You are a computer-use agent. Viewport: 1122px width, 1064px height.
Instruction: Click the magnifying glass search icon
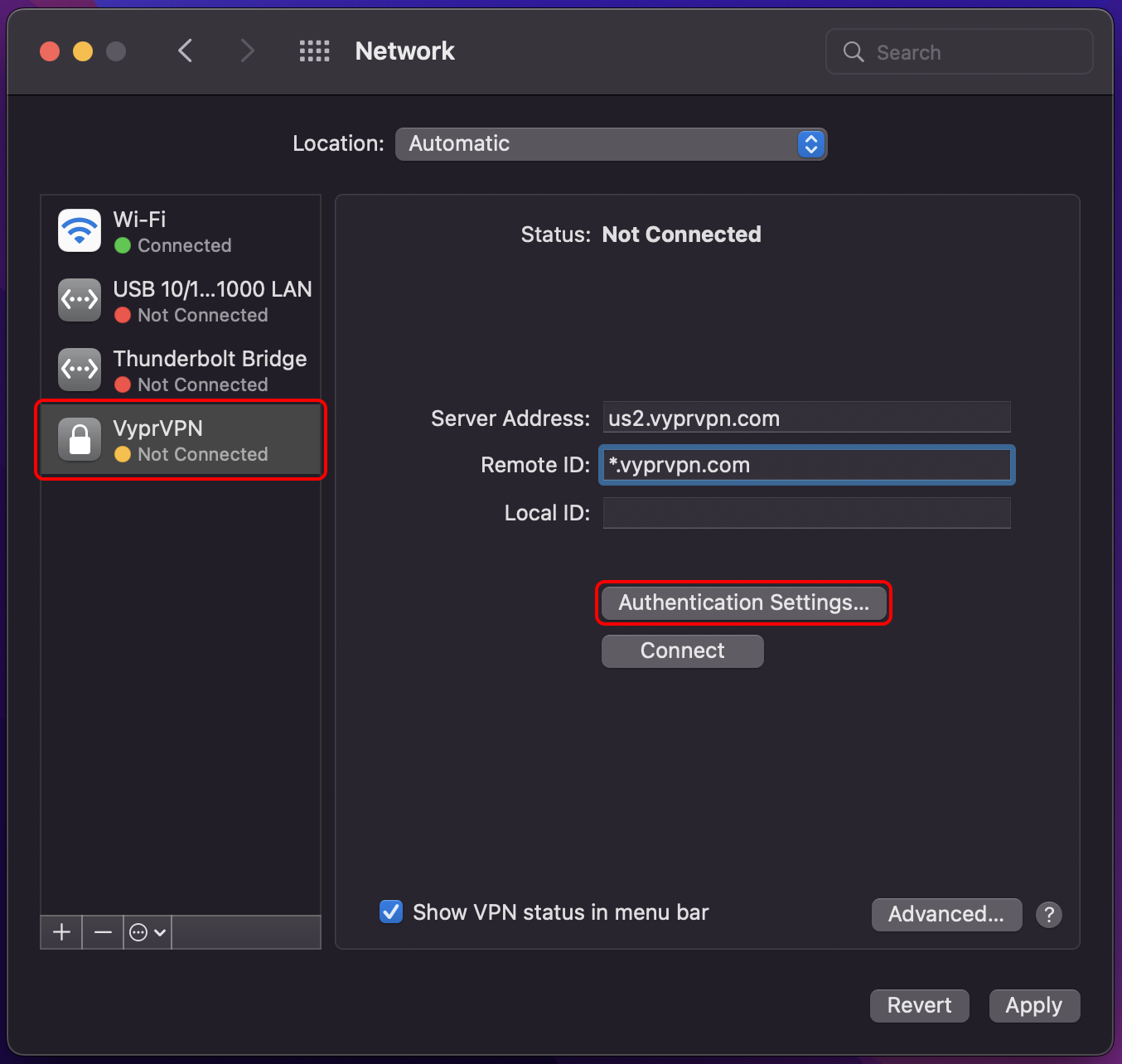tap(853, 51)
